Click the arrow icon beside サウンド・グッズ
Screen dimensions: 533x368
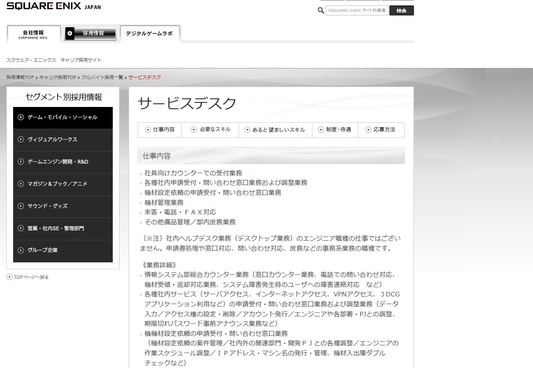coord(21,206)
